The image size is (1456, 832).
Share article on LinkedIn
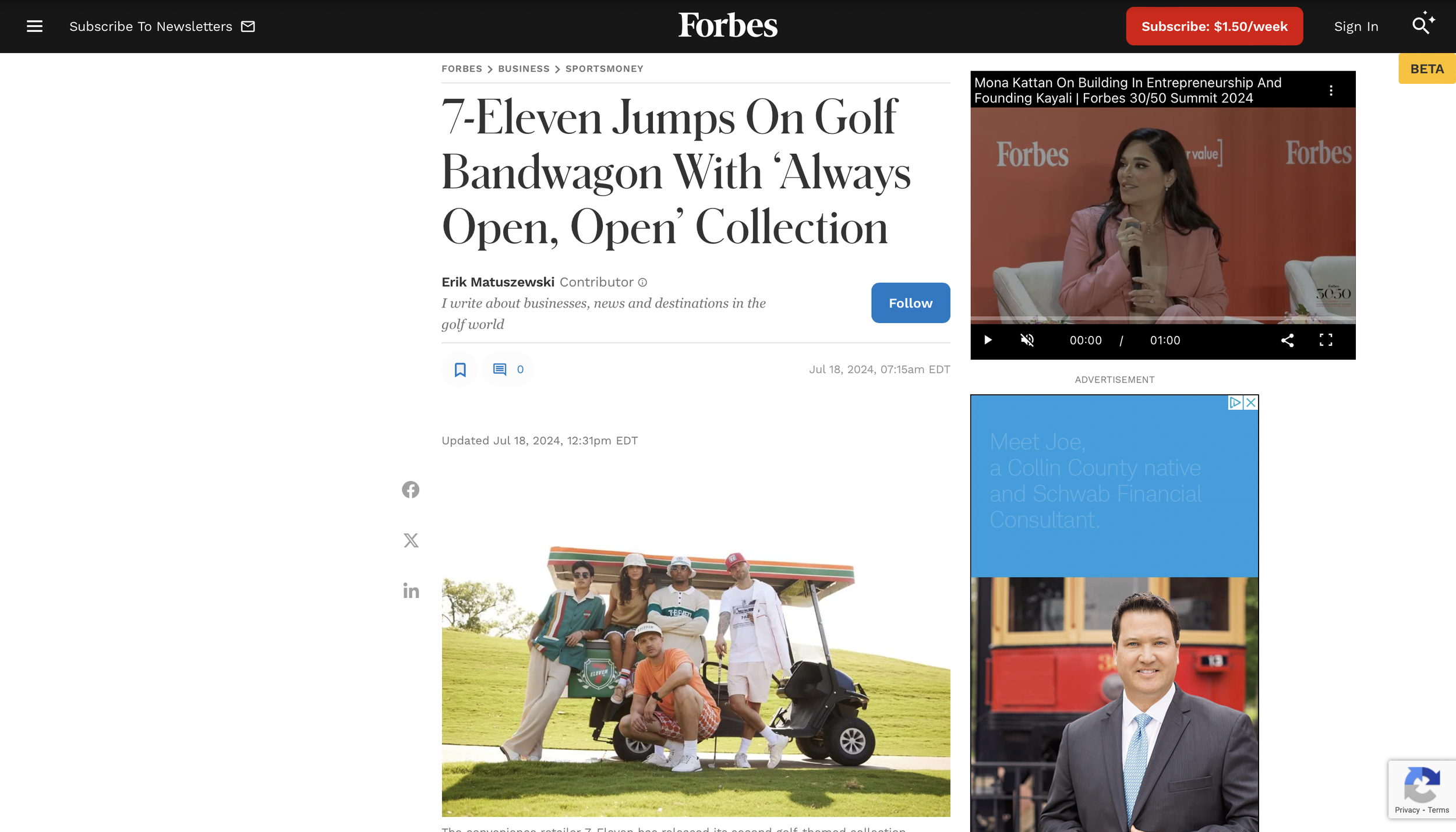pos(411,591)
